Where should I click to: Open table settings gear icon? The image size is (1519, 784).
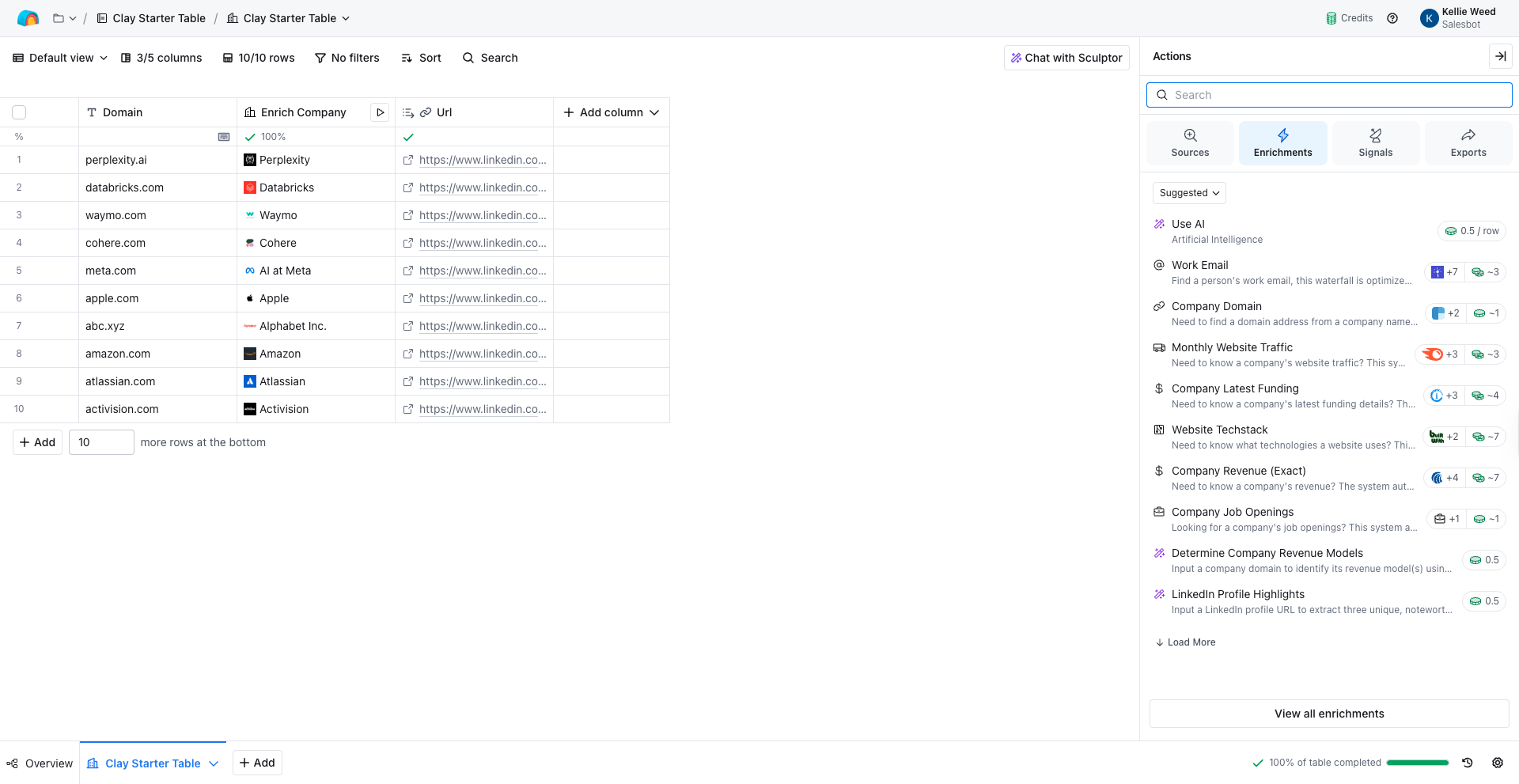click(1498, 763)
